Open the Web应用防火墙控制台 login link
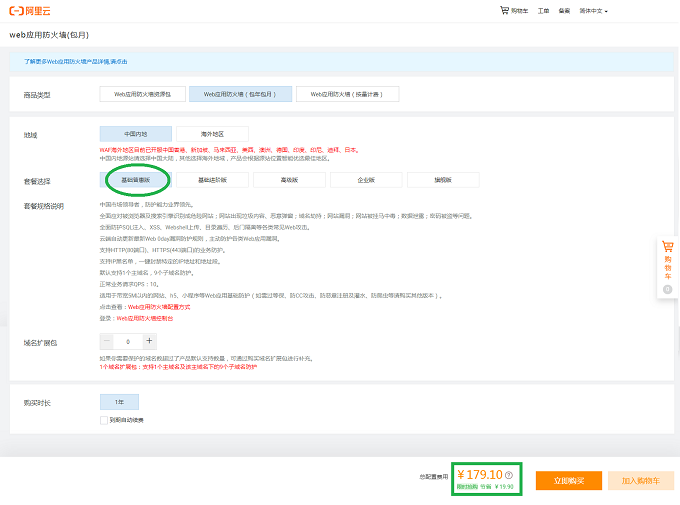 point(145,318)
